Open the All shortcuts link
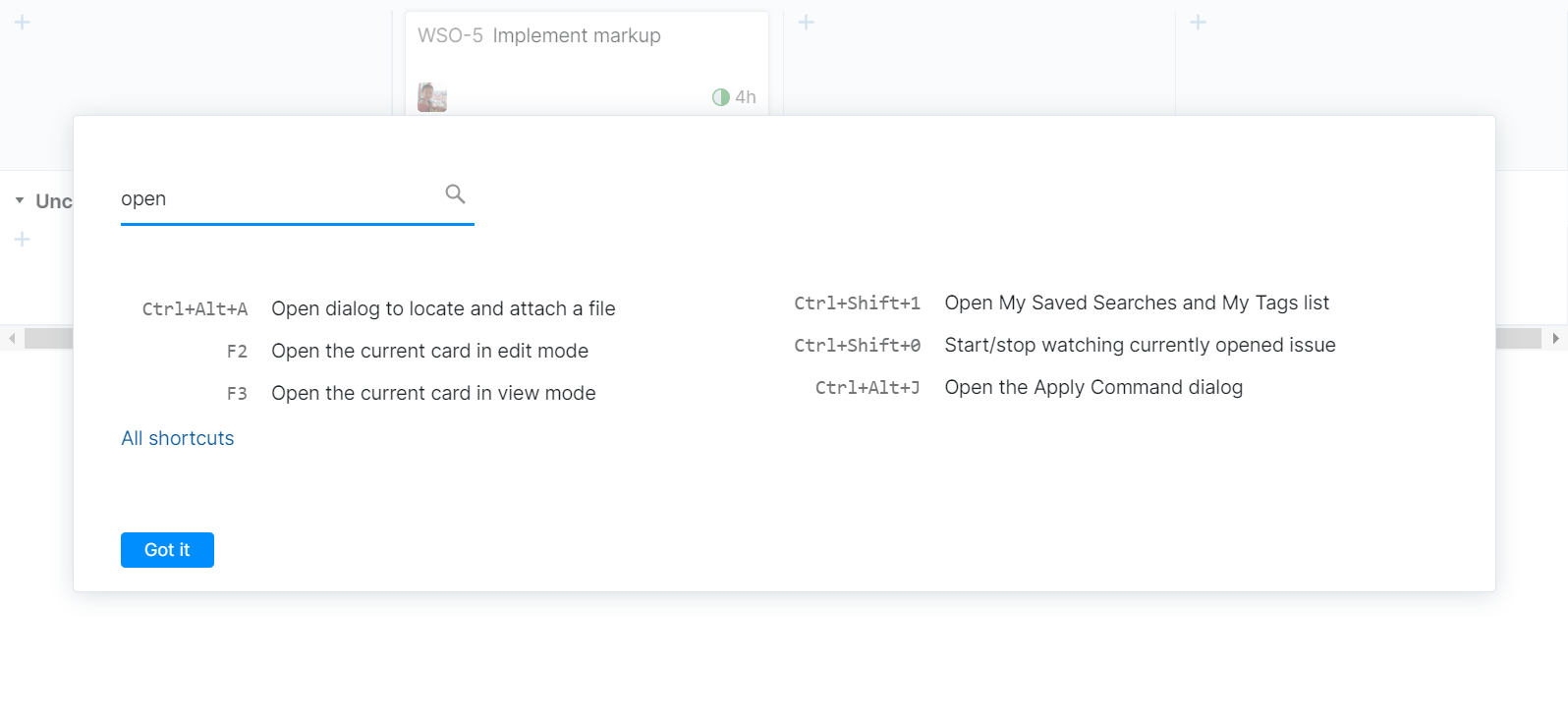The height and width of the screenshot is (718, 1568). (178, 438)
